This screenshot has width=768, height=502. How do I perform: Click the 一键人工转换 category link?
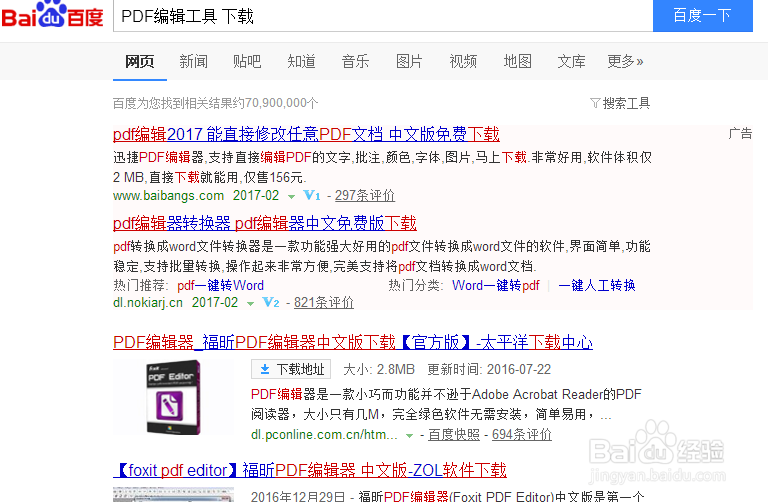[x=597, y=285]
